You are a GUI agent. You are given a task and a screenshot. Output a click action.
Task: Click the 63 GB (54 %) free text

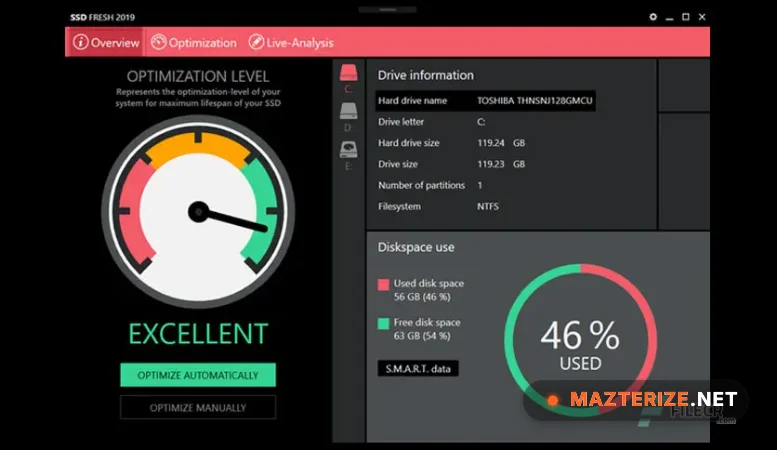click(x=422, y=336)
